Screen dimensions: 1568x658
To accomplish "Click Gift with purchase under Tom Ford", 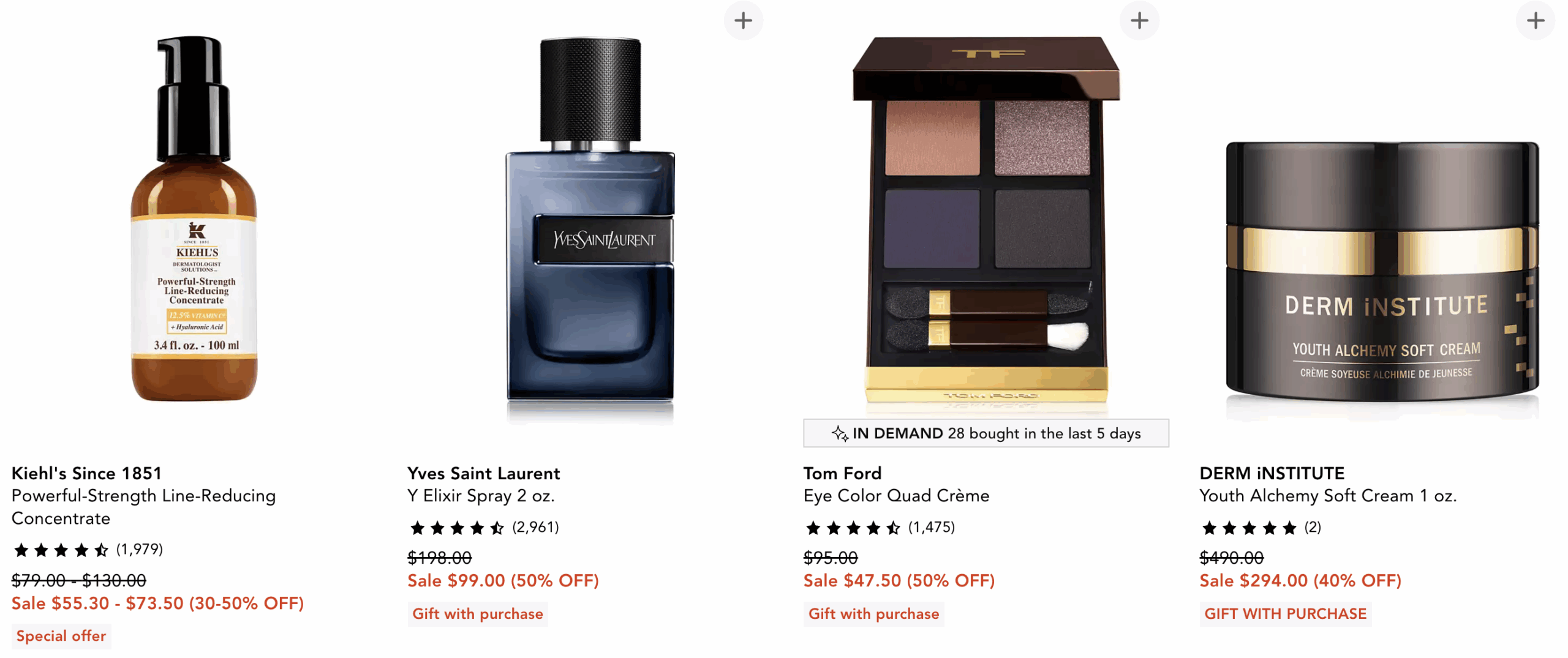I will (x=873, y=614).
